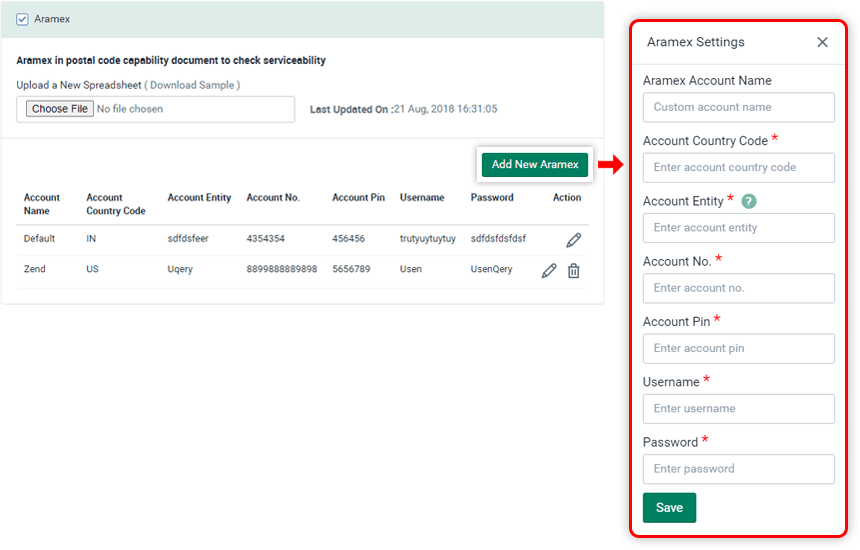
Task: Click the 'Account Pin' column header
Action: 358,197
